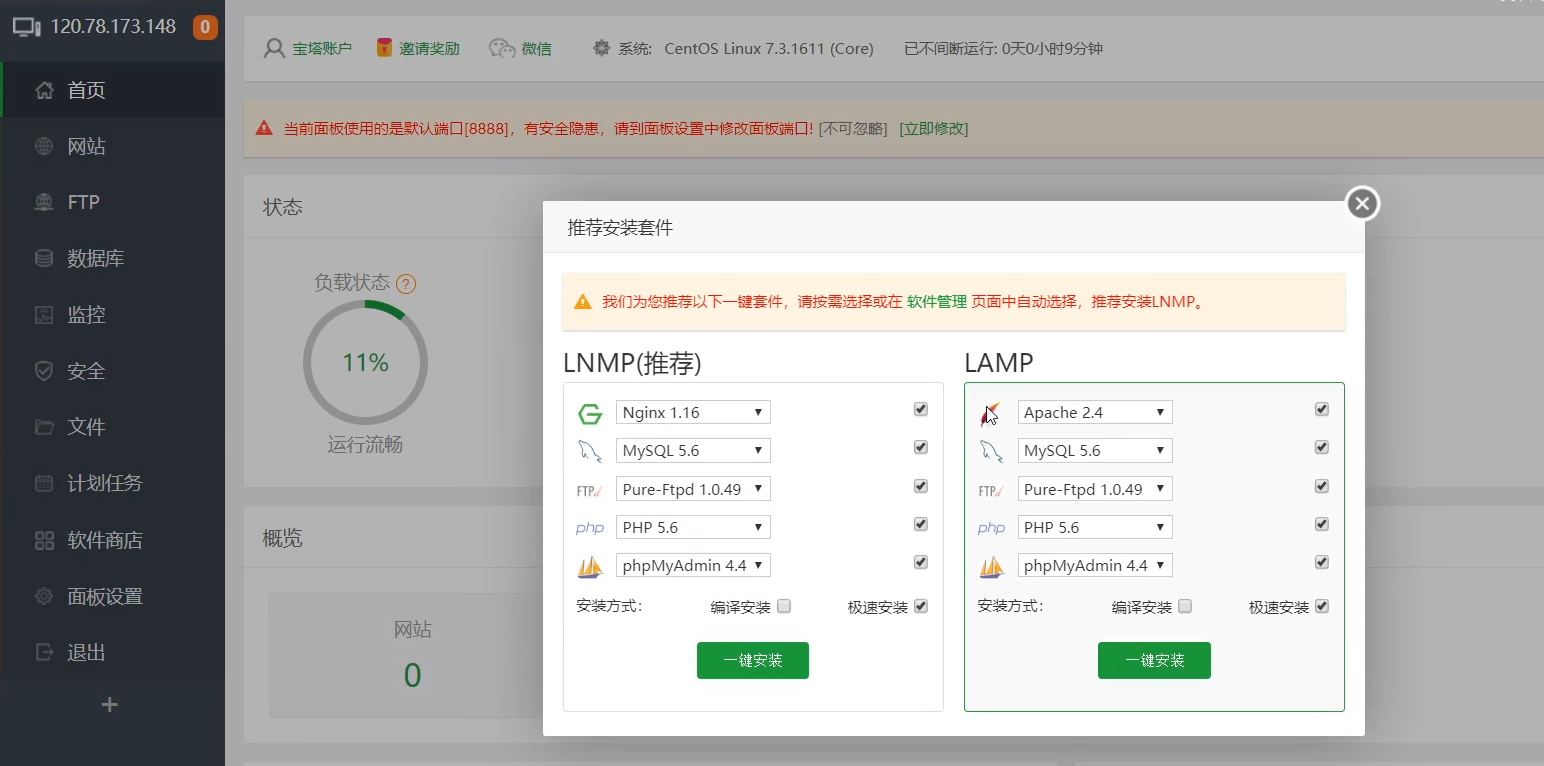1544x766 pixels.
Task: Open 网站 sidebar menu item
Action: coord(113,146)
